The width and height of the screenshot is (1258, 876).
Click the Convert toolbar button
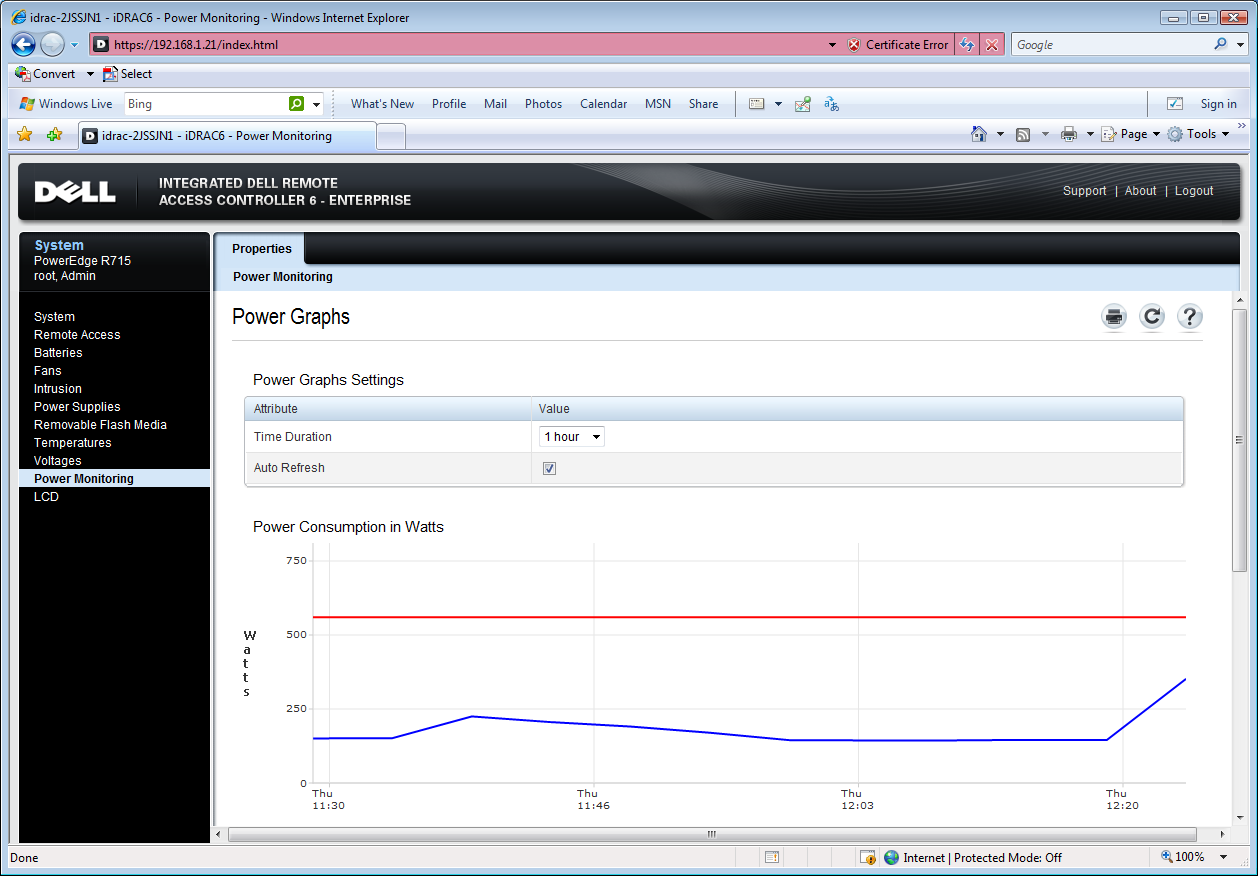click(46, 74)
